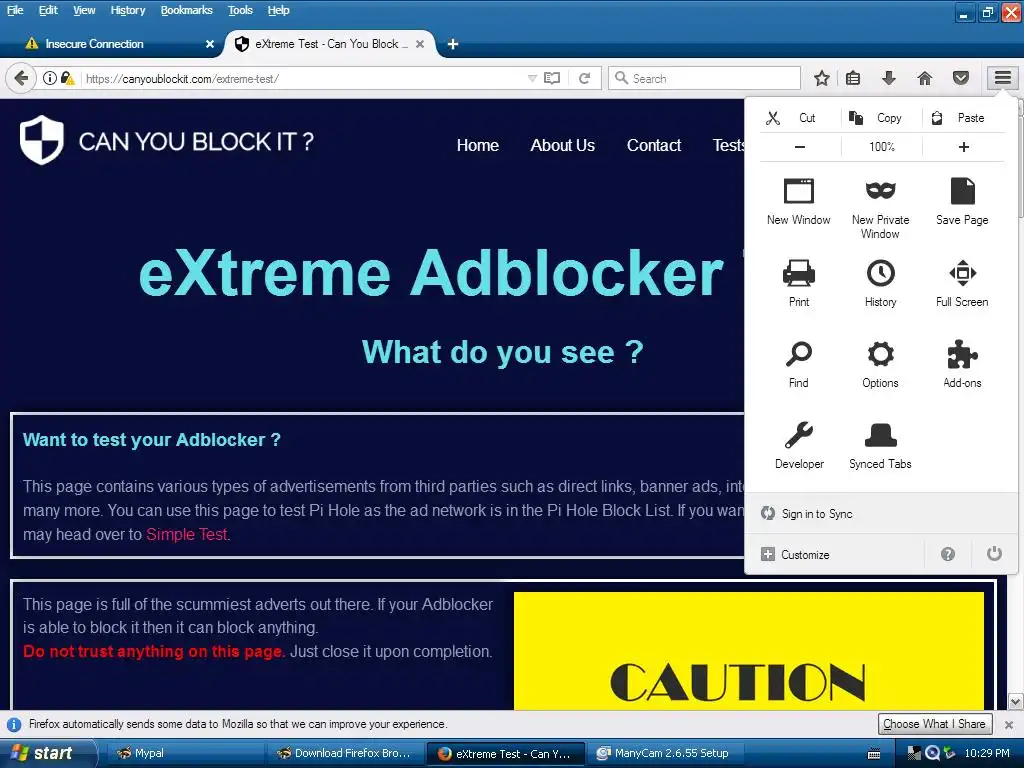Choose Save Page in the menu panel
The width and height of the screenshot is (1024, 768).
[962, 201]
